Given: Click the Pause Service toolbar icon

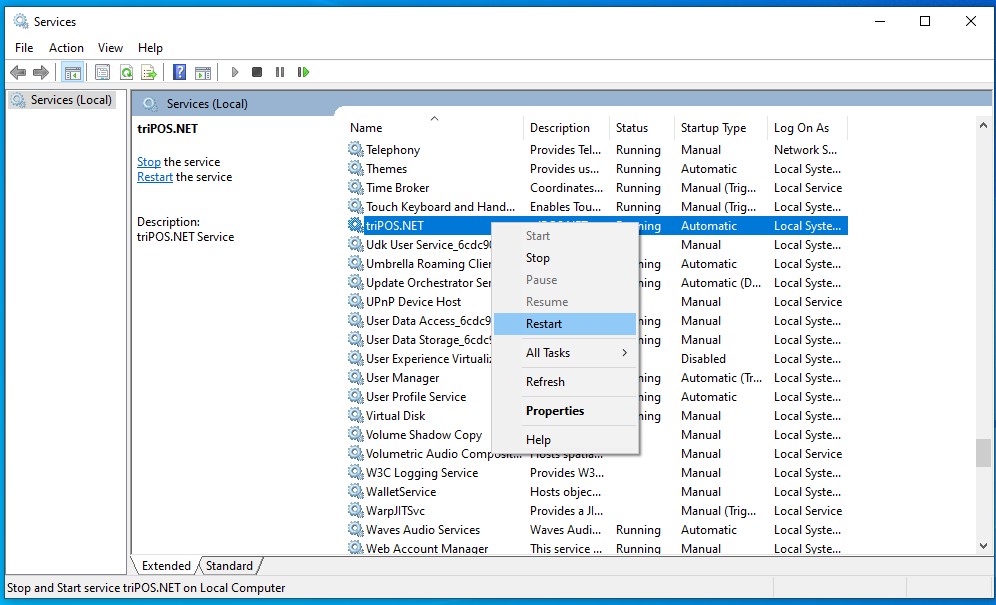Looking at the screenshot, I should tap(279, 72).
